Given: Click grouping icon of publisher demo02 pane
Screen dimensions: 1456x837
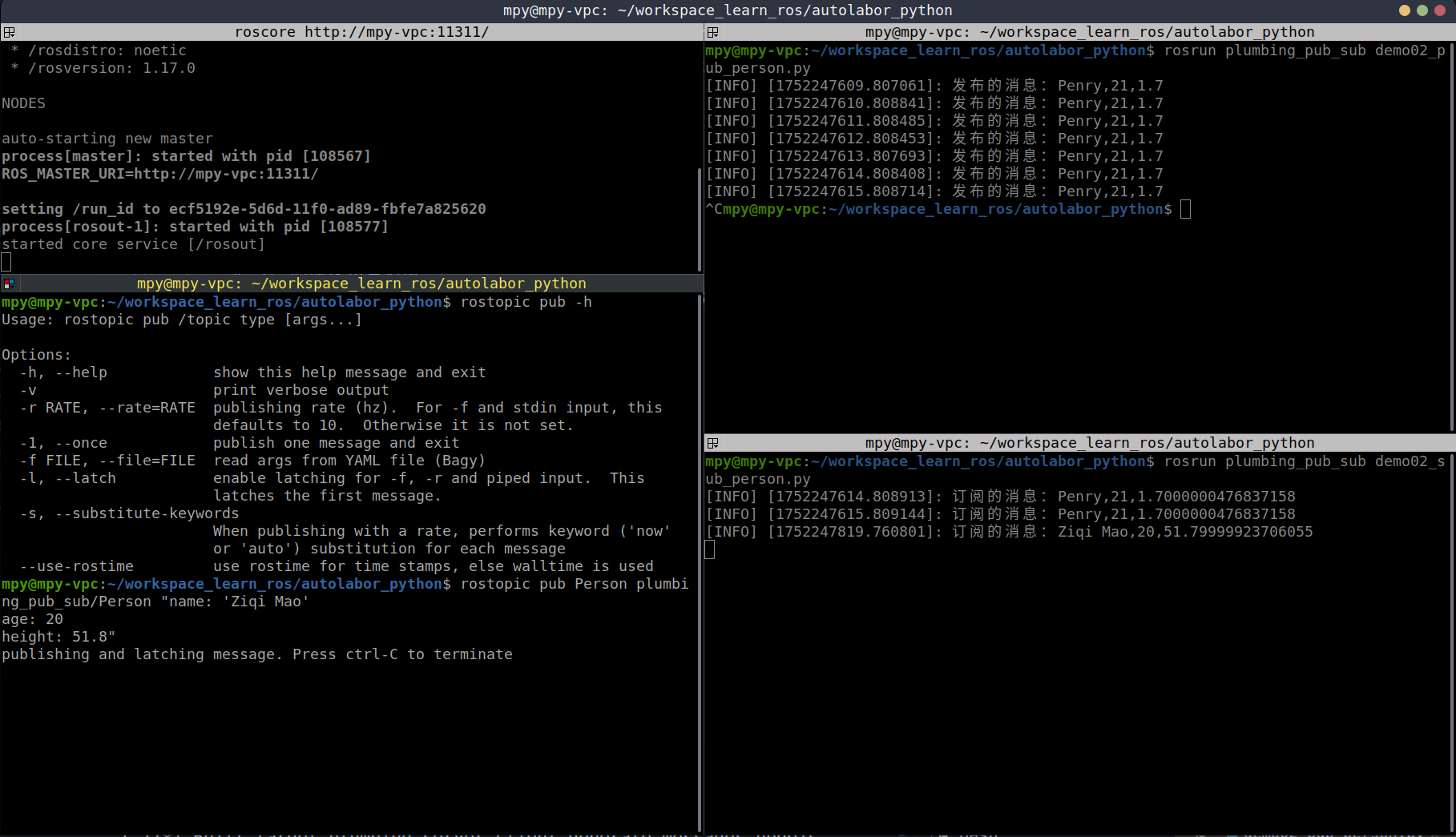Looking at the screenshot, I should coord(712,32).
